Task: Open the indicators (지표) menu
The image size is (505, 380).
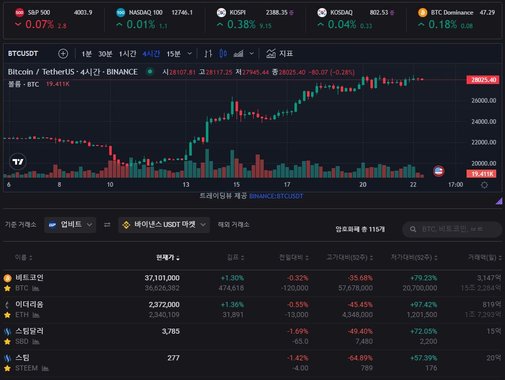Action: pos(280,53)
